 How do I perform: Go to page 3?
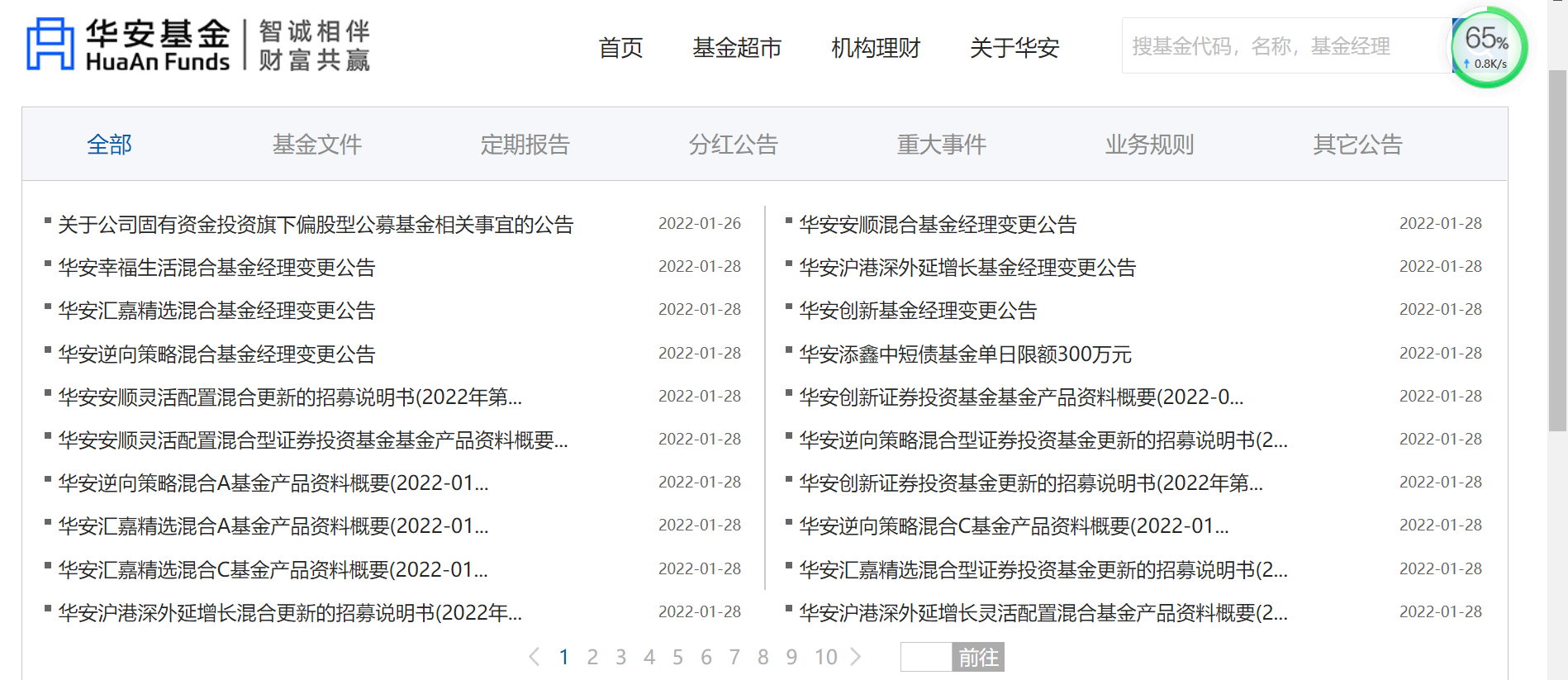pos(620,657)
